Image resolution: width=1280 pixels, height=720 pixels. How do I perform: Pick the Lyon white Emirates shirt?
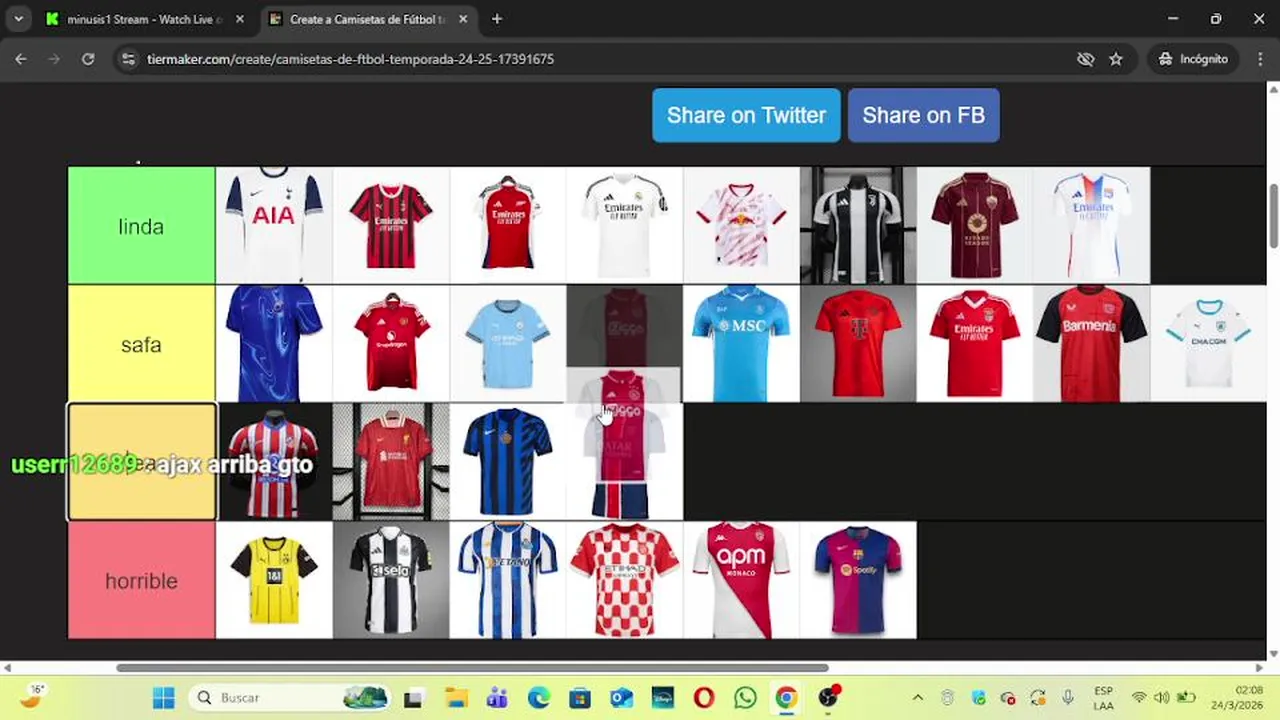point(1092,225)
